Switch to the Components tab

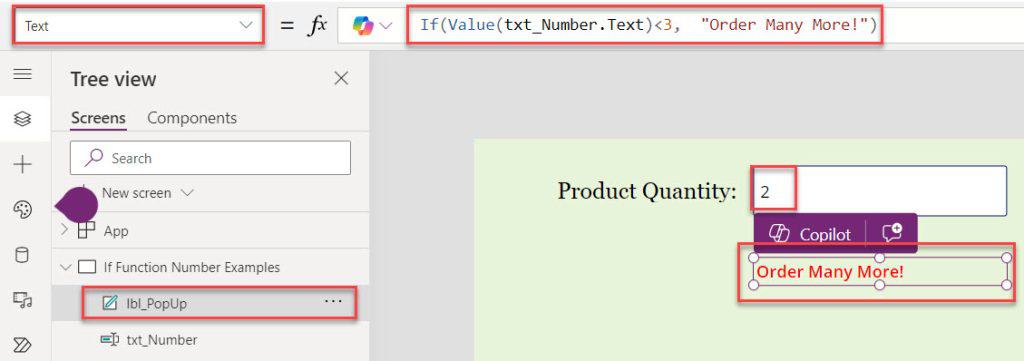[x=192, y=118]
